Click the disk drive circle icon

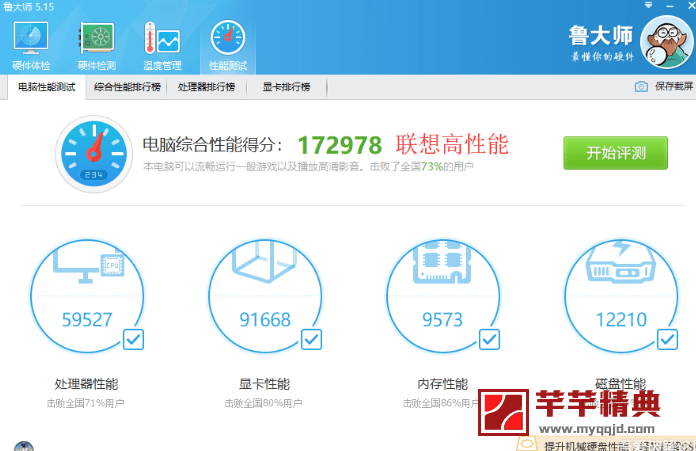[621, 296]
